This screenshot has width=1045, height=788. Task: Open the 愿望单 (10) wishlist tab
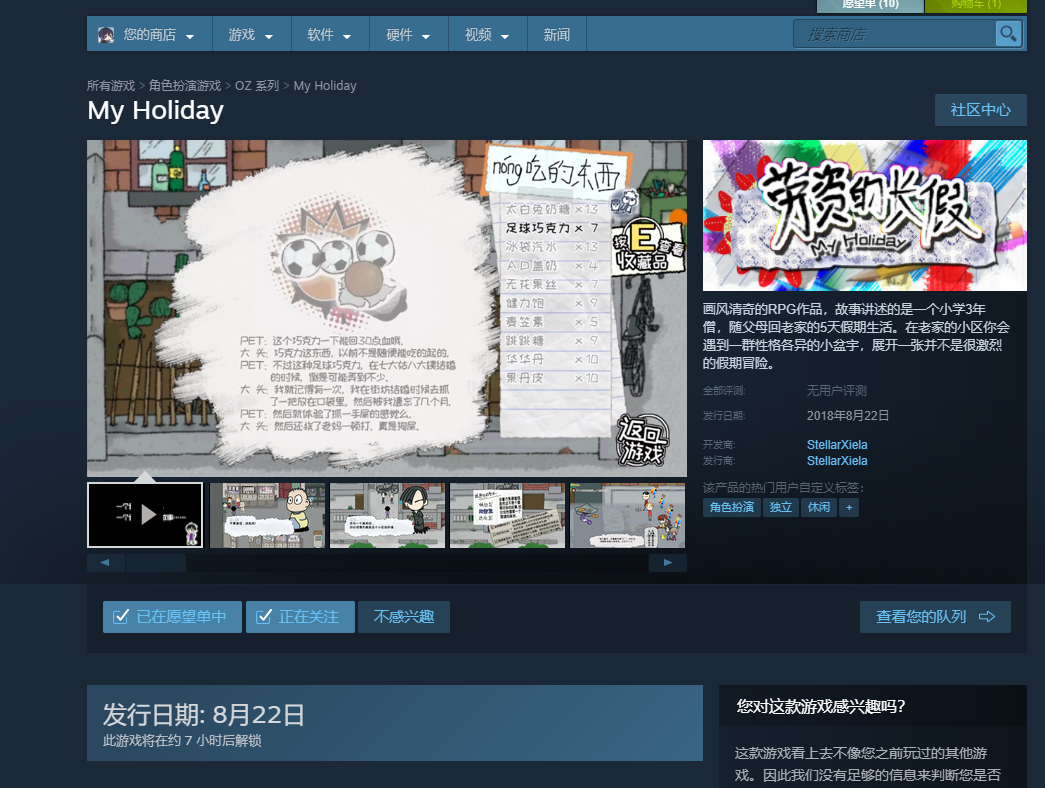pyautogui.click(x=870, y=5)
